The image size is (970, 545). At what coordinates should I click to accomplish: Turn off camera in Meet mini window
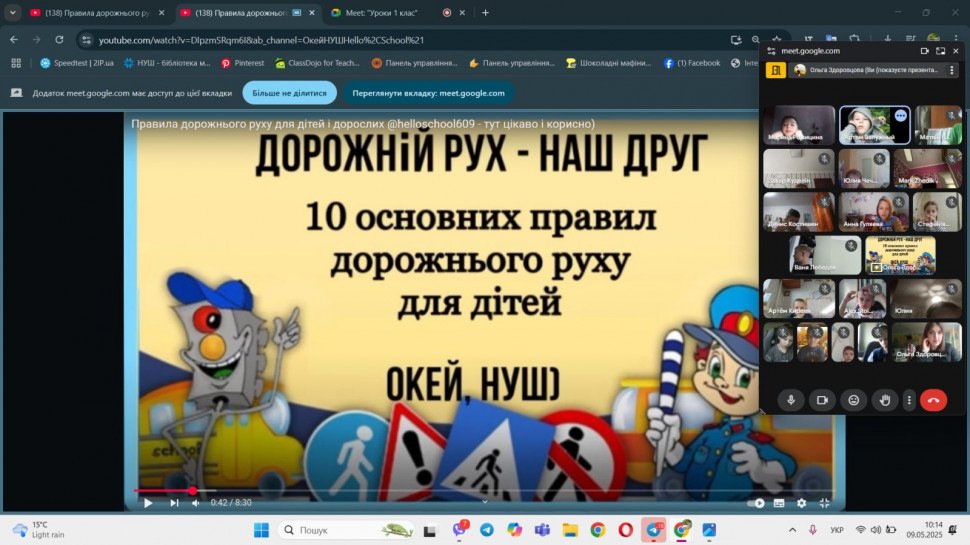822,400
